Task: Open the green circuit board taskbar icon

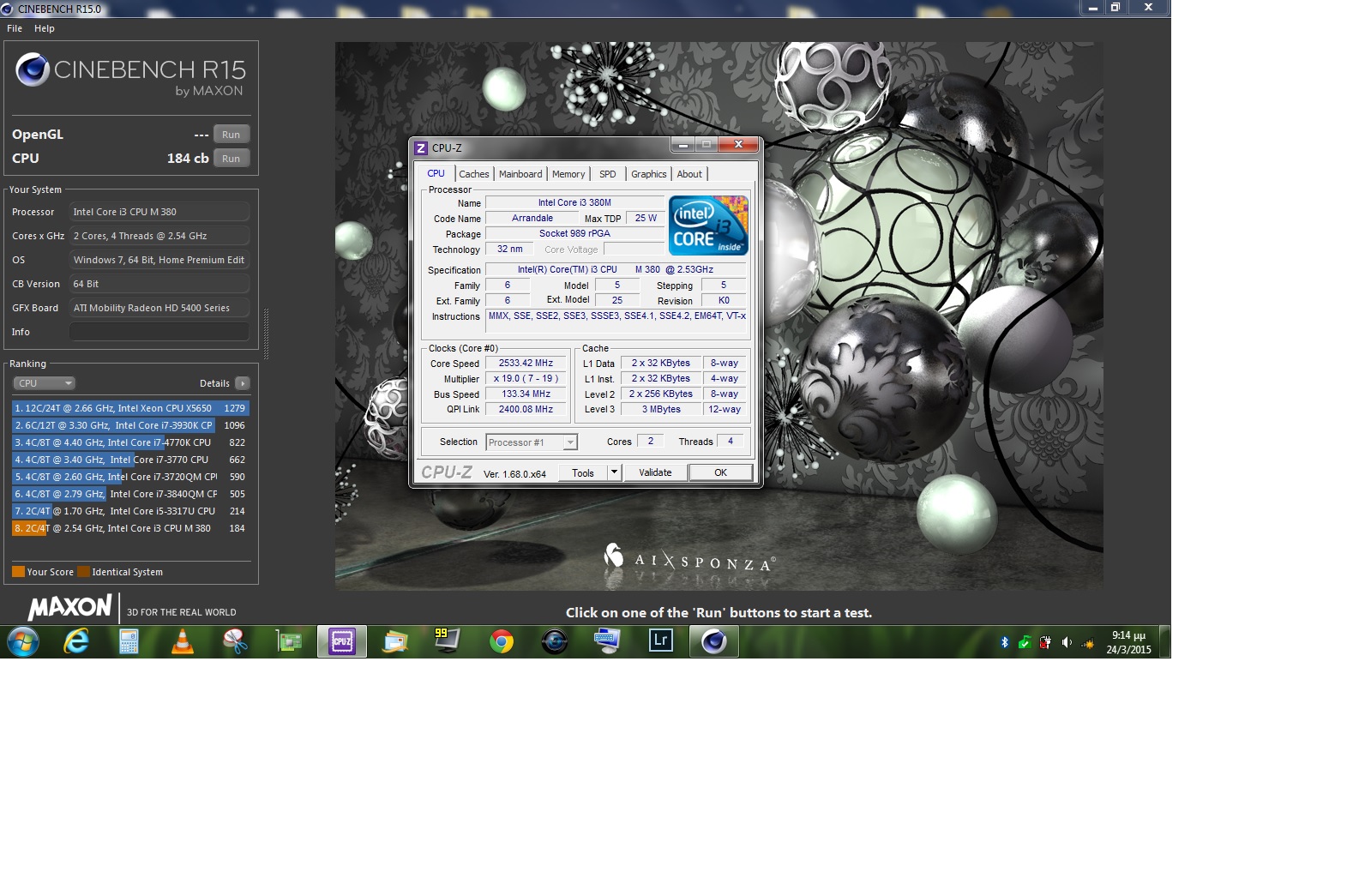Action: click(289, 641)
